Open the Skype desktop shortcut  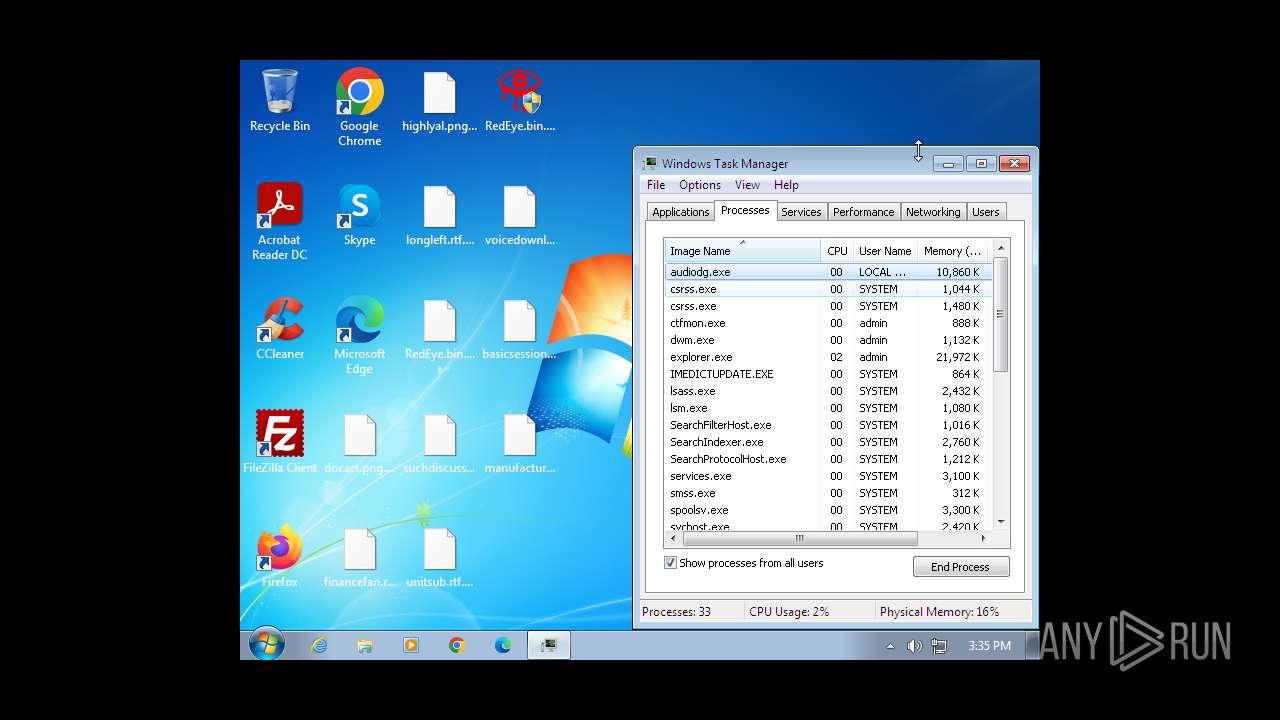coord(359,214)
